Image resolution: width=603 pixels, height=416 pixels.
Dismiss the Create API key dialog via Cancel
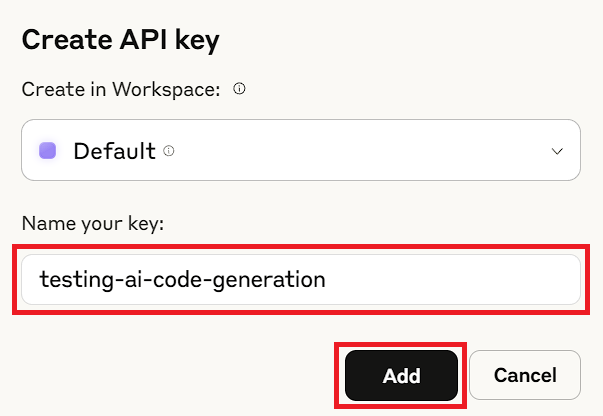(525, 376)
